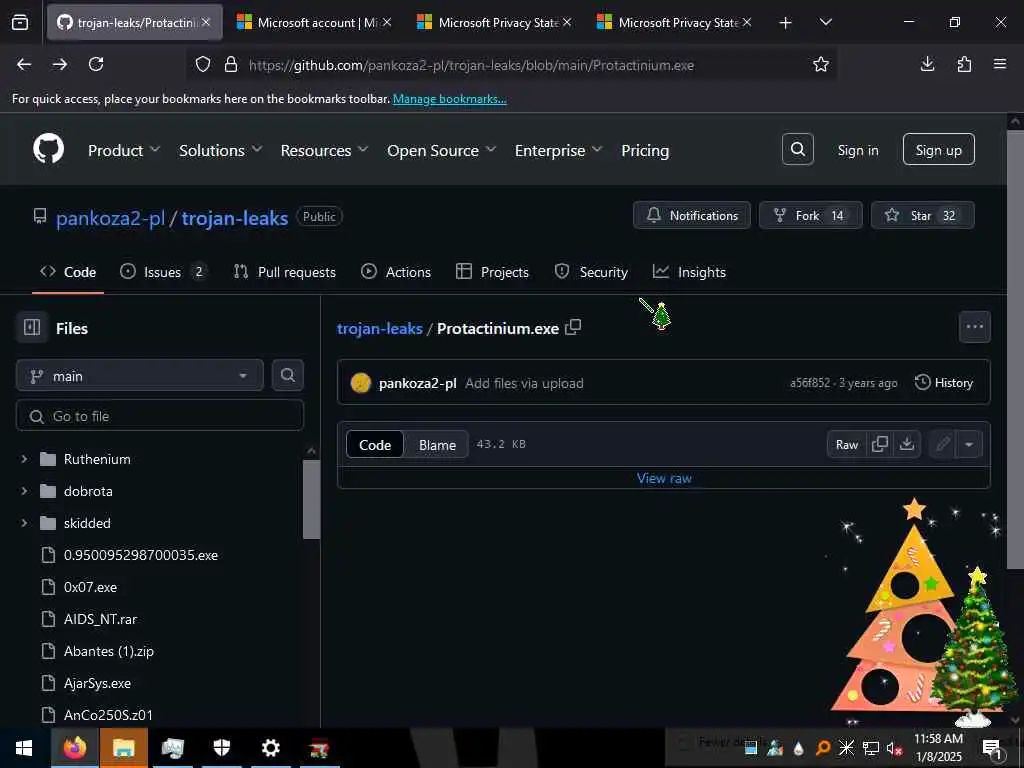Open File Explorer from taskbar
This screenshot has width=1024, height=768.
(x=123, y=748)
